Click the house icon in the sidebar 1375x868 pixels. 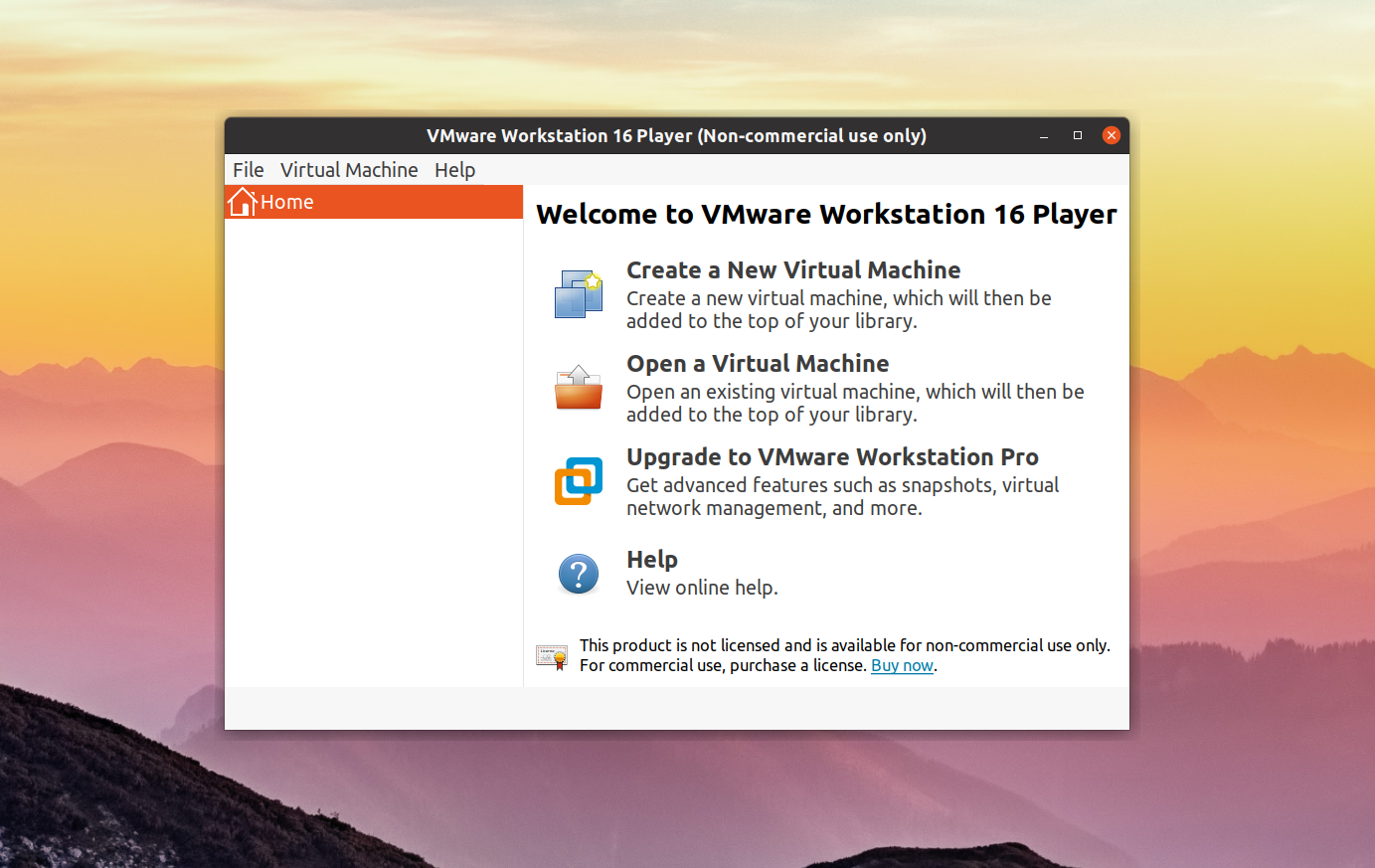click(242, 202)
